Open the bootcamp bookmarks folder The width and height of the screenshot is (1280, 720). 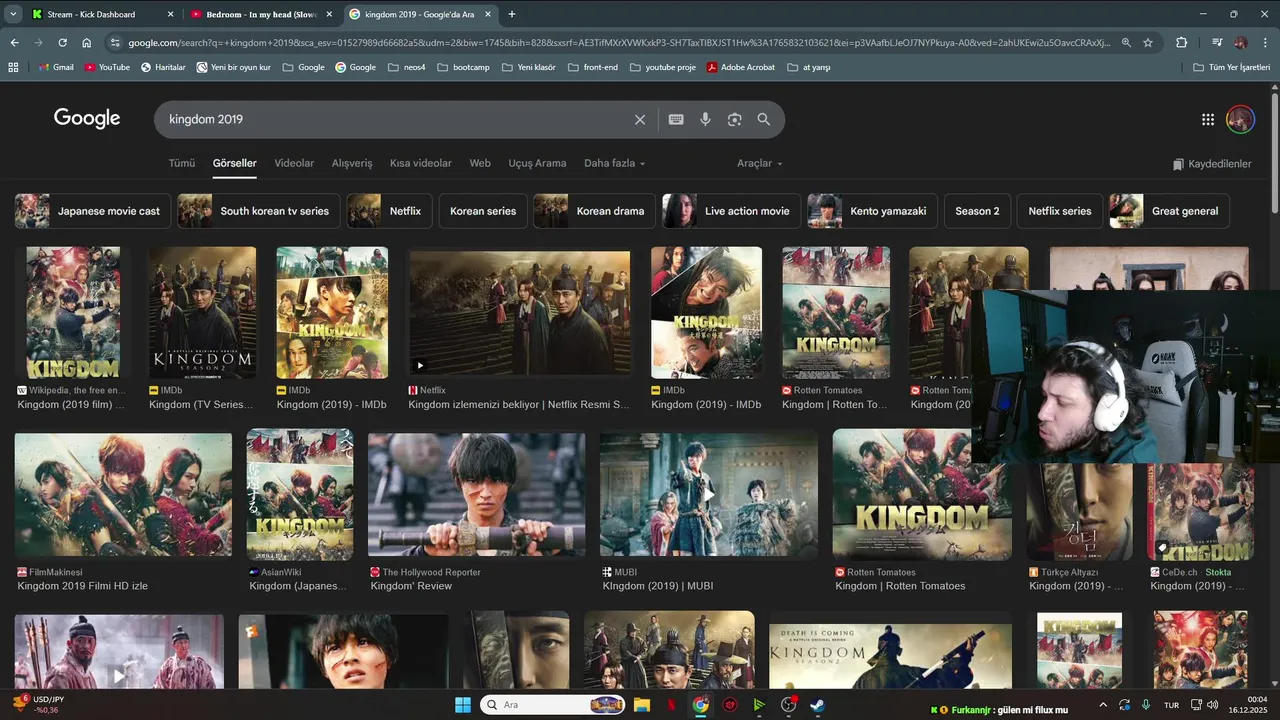463,67
